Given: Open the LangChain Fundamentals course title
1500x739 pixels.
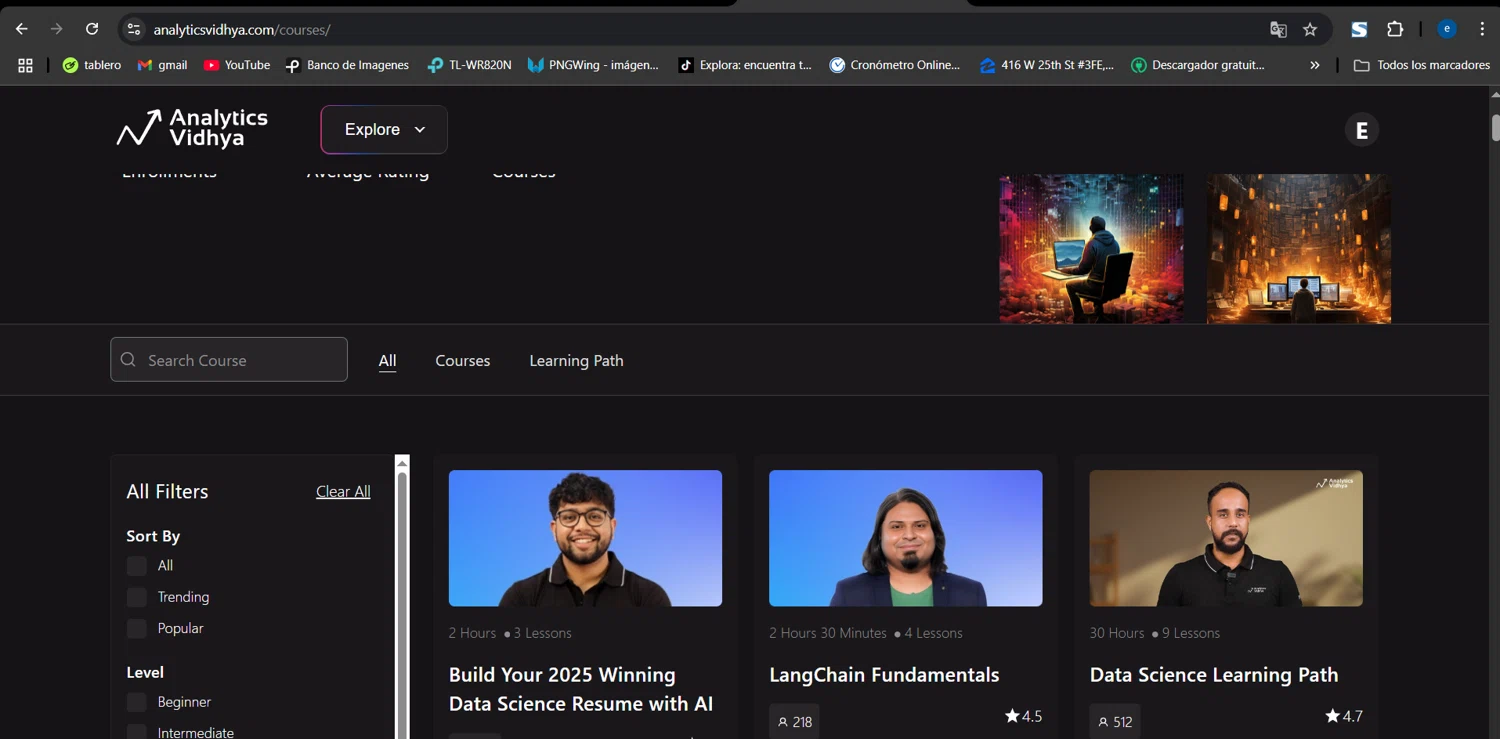Looking at the screenshot, I should pyautogui.click(x=884, y=675).
